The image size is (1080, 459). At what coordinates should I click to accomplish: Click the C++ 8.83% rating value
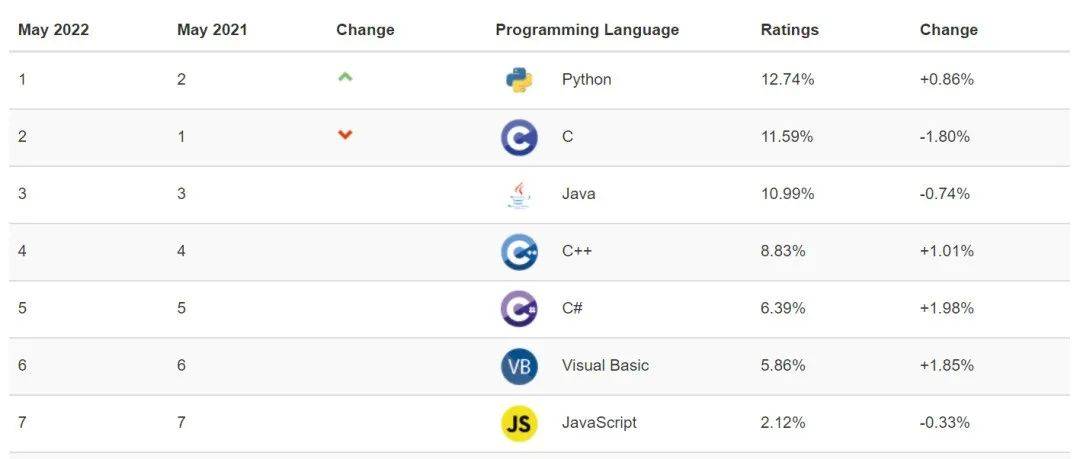783,251
